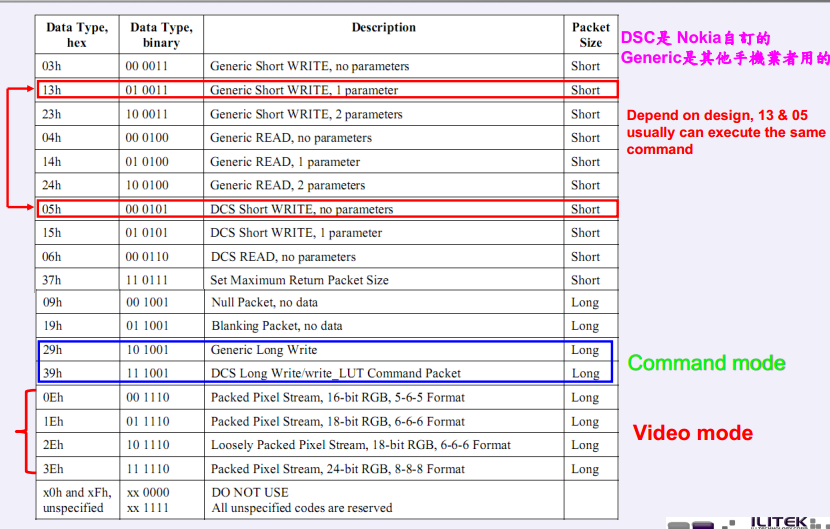830x529 pixels.
Task: Select 'Packed Pixel Stream, 24-bit RGB' description
Action: click(x=338, y=469)
